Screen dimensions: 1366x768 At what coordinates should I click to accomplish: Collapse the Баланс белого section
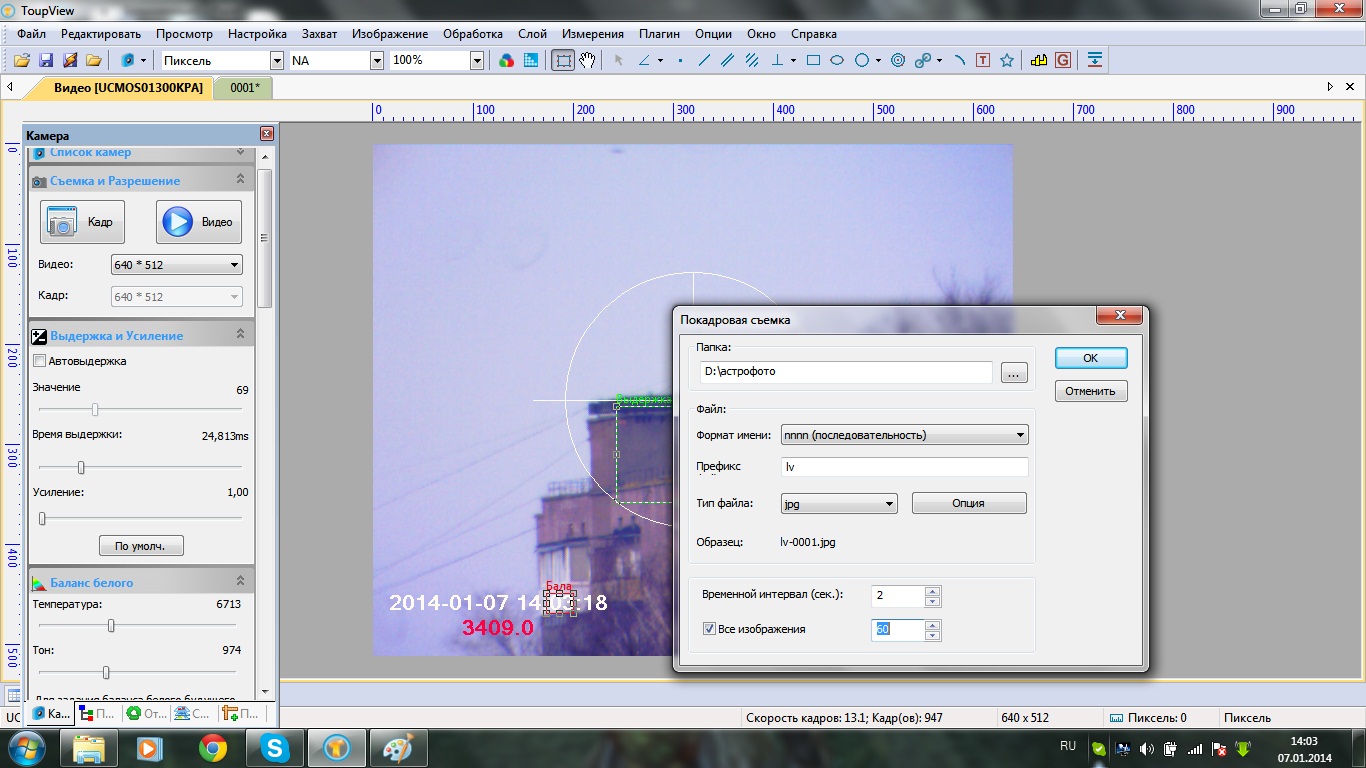point(240,582)
